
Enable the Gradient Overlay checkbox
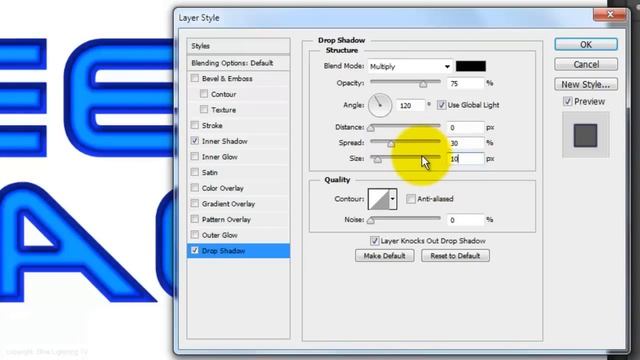[x=195, y=203]
